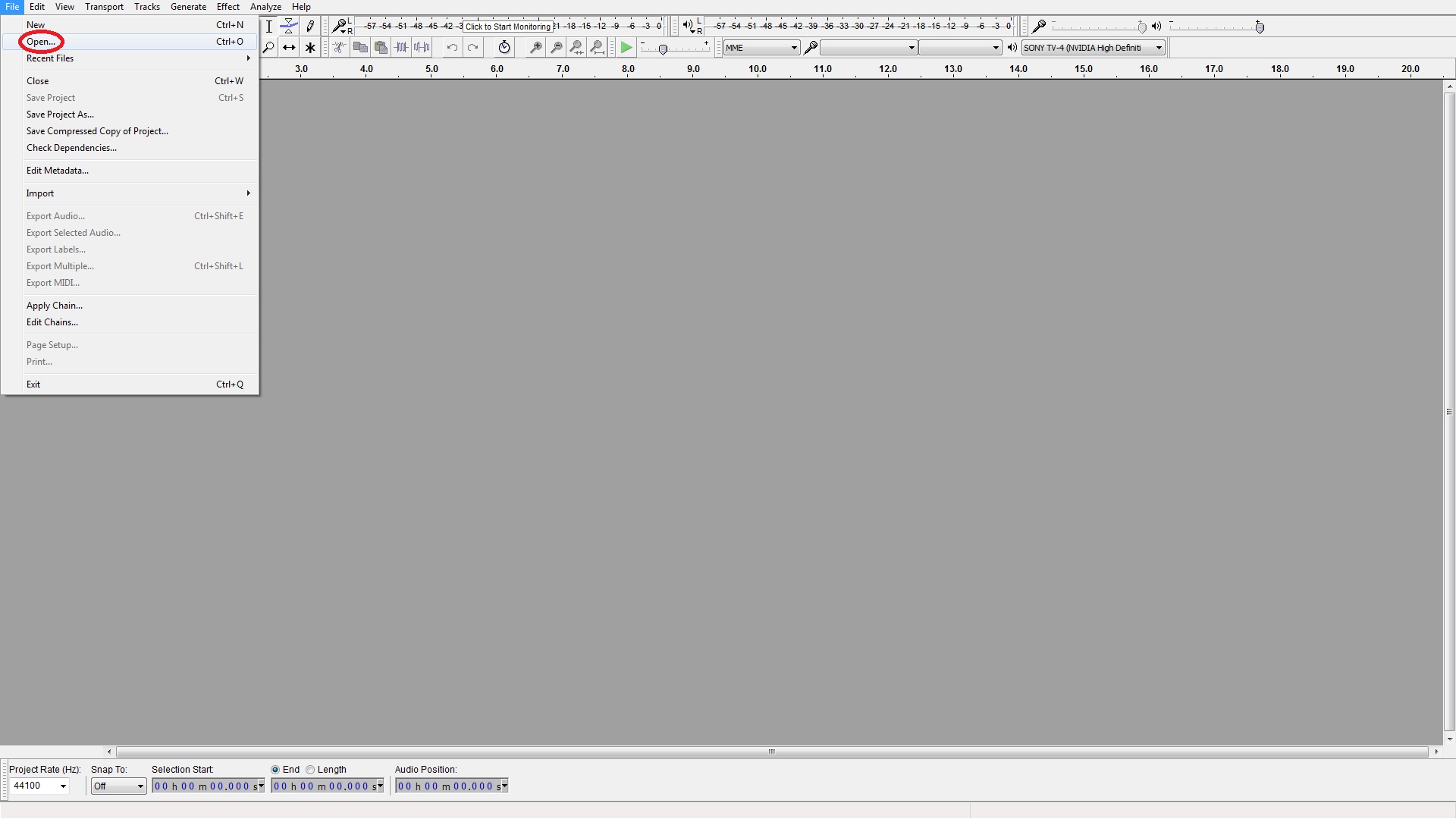Select the End radio button

click(275, 770)
